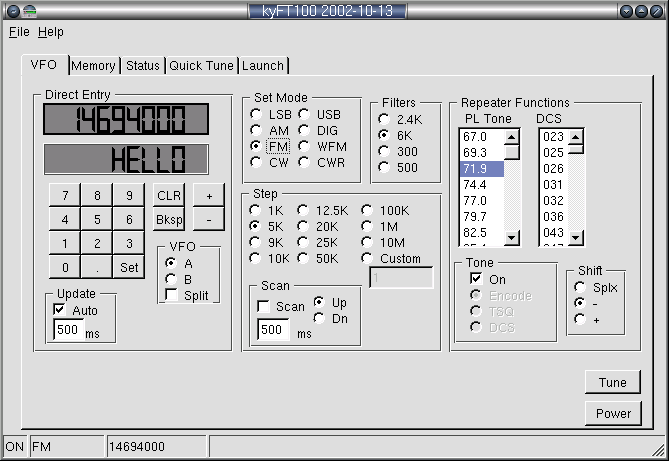Click the window resize grip corner
Image resolution: width=669 pixels, height=461 pixels.
tap(660, 450)
